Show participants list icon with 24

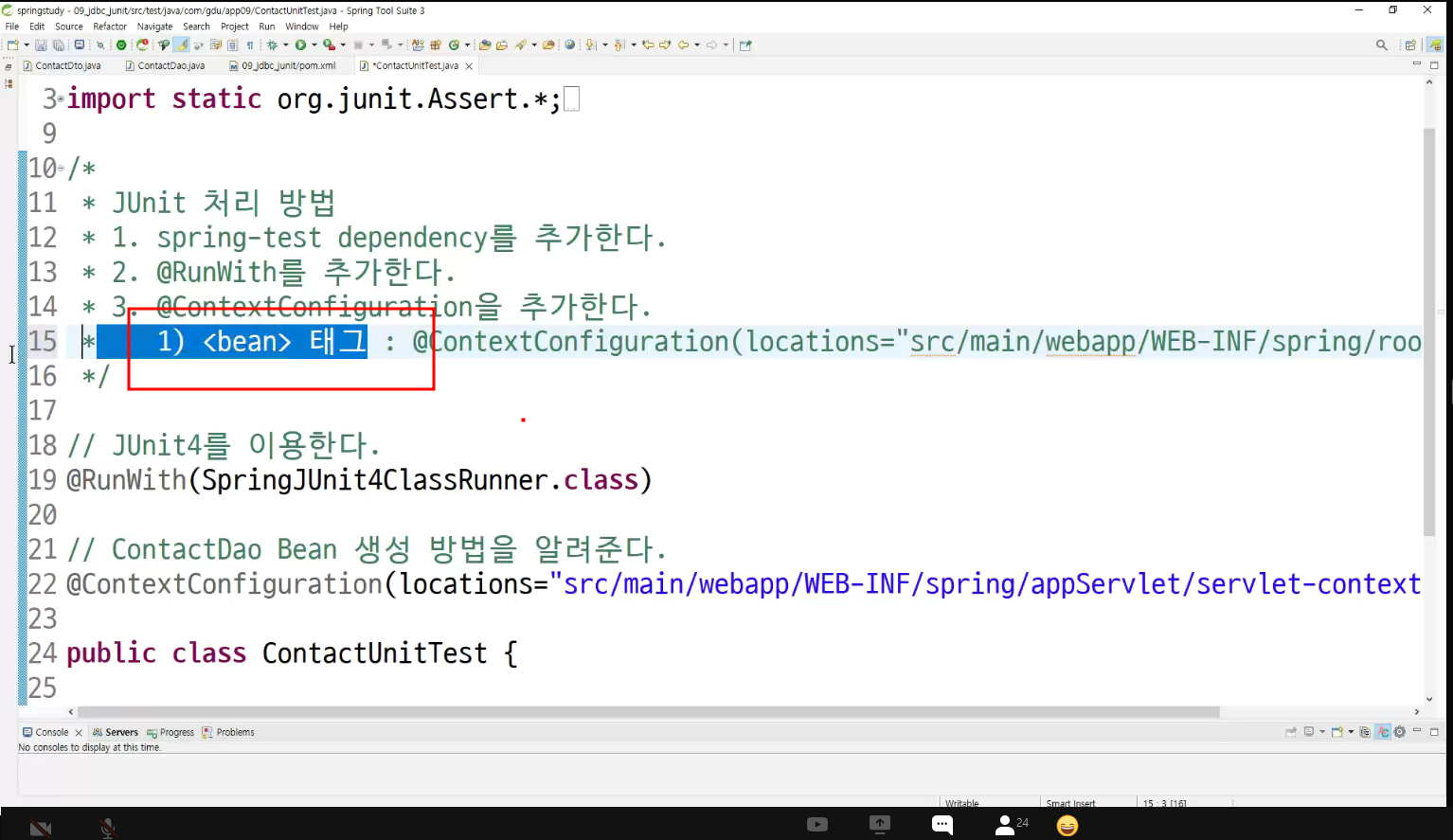point(1012,825)
